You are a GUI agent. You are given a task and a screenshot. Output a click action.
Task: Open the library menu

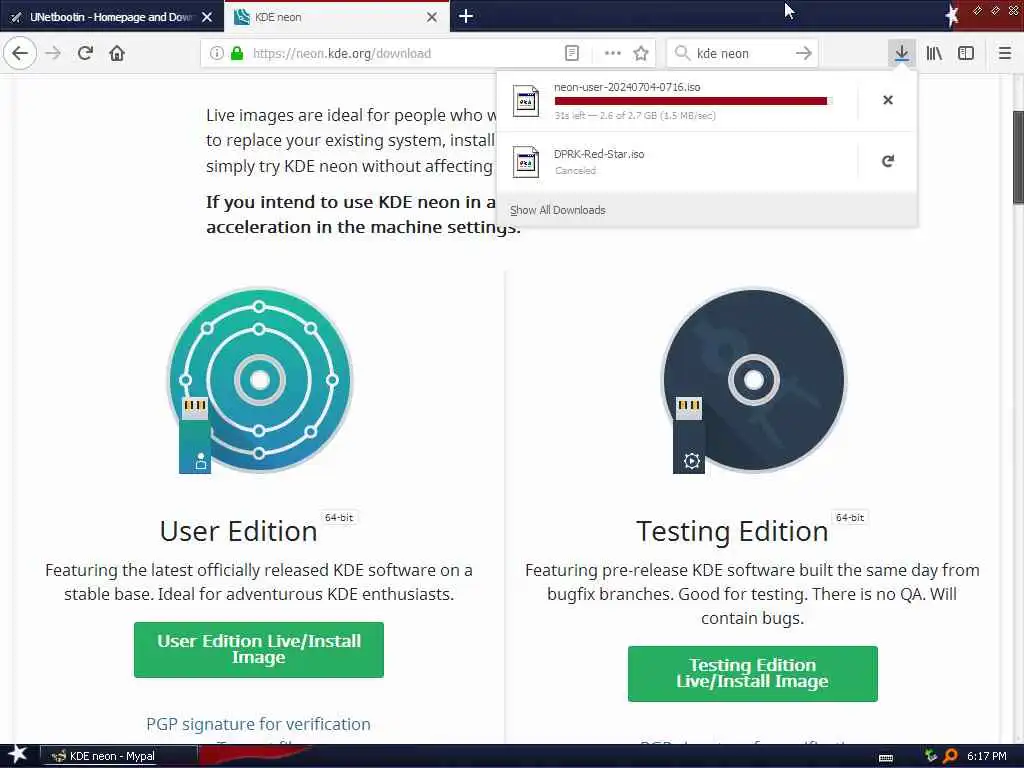(x=934, y=53)
